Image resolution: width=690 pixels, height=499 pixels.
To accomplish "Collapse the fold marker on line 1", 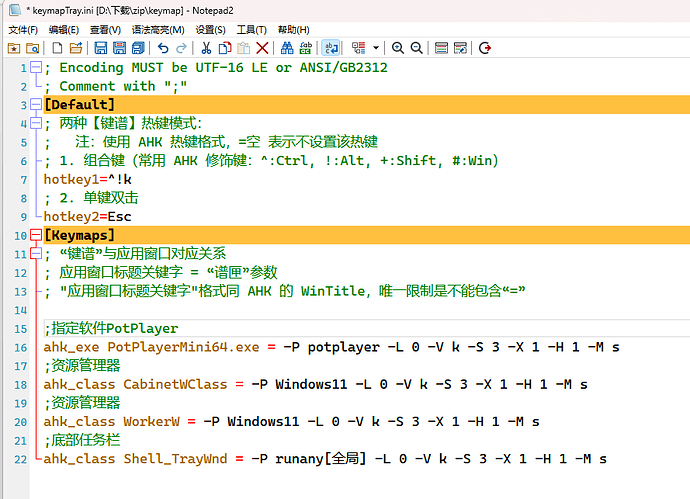I will point(36,67).
